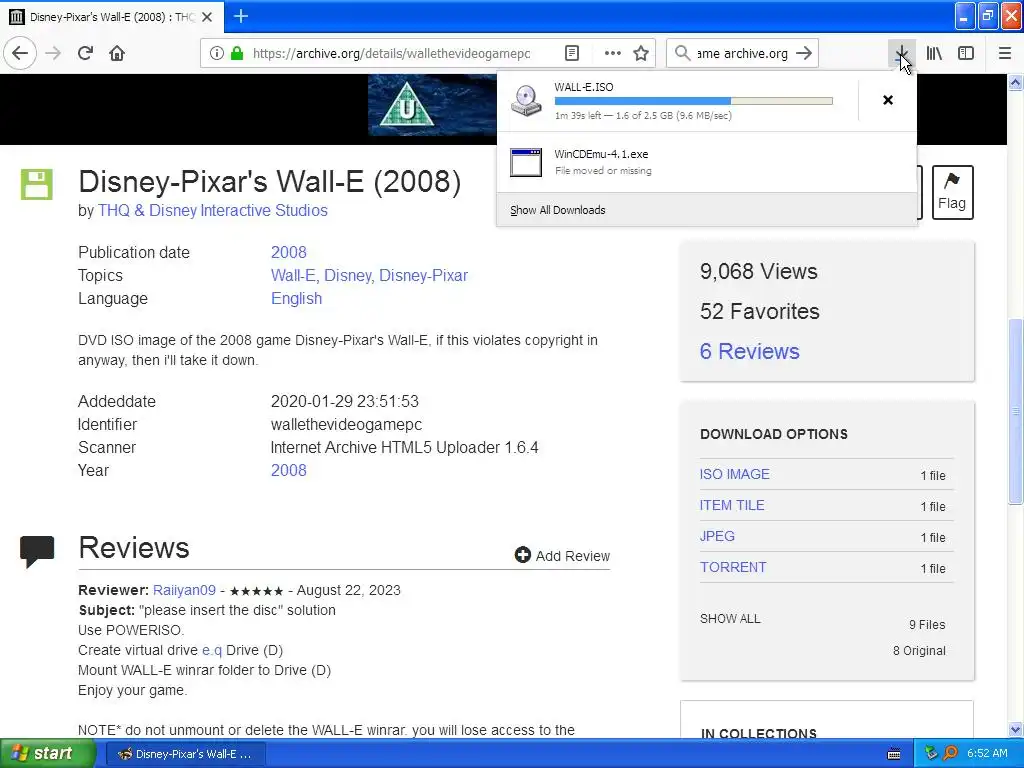Download the ITEM TILE option

click(731, 505)
